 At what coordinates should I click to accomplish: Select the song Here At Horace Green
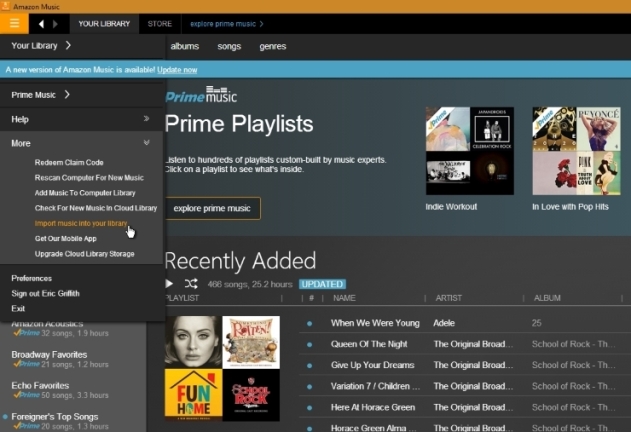[x=373, y=407]
